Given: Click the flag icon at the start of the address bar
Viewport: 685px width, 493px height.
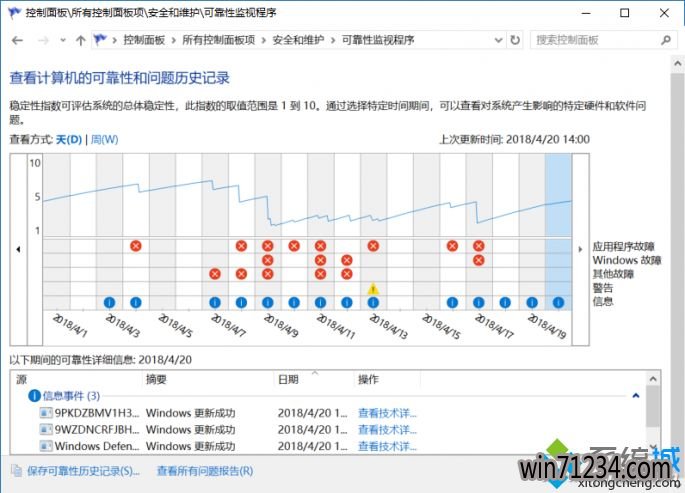Looking at the screenshot, I should (x=100, y=40).
